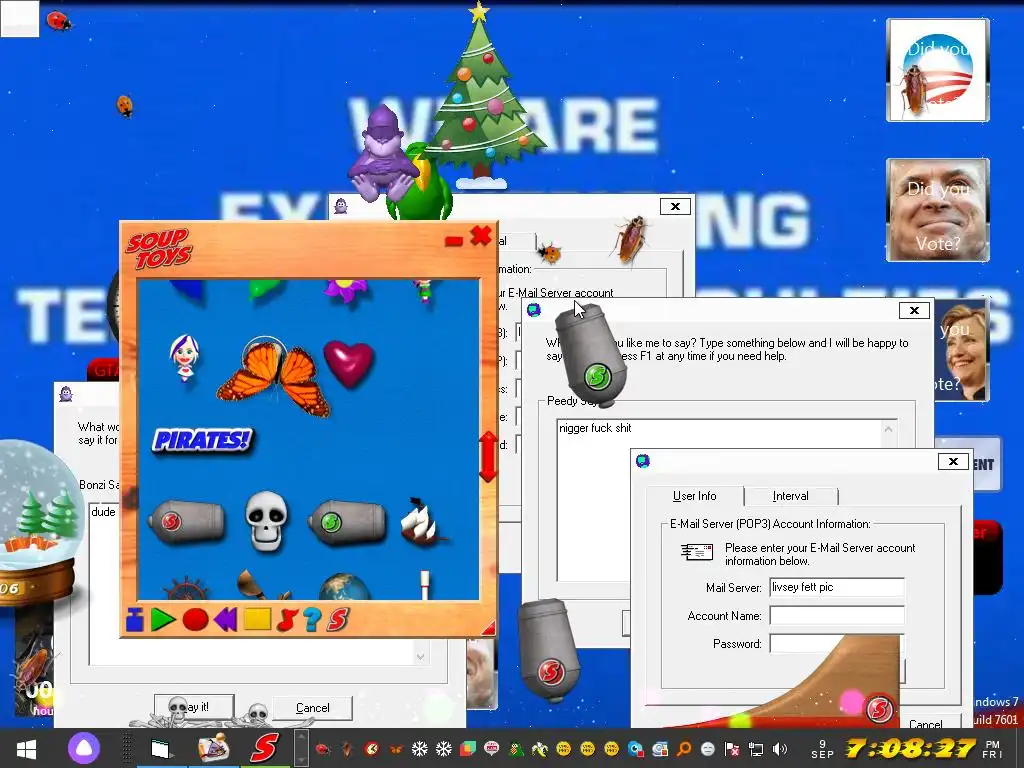Select the Earth globe toy
This screenshot has height=768, width=1024.
point(344,586)
